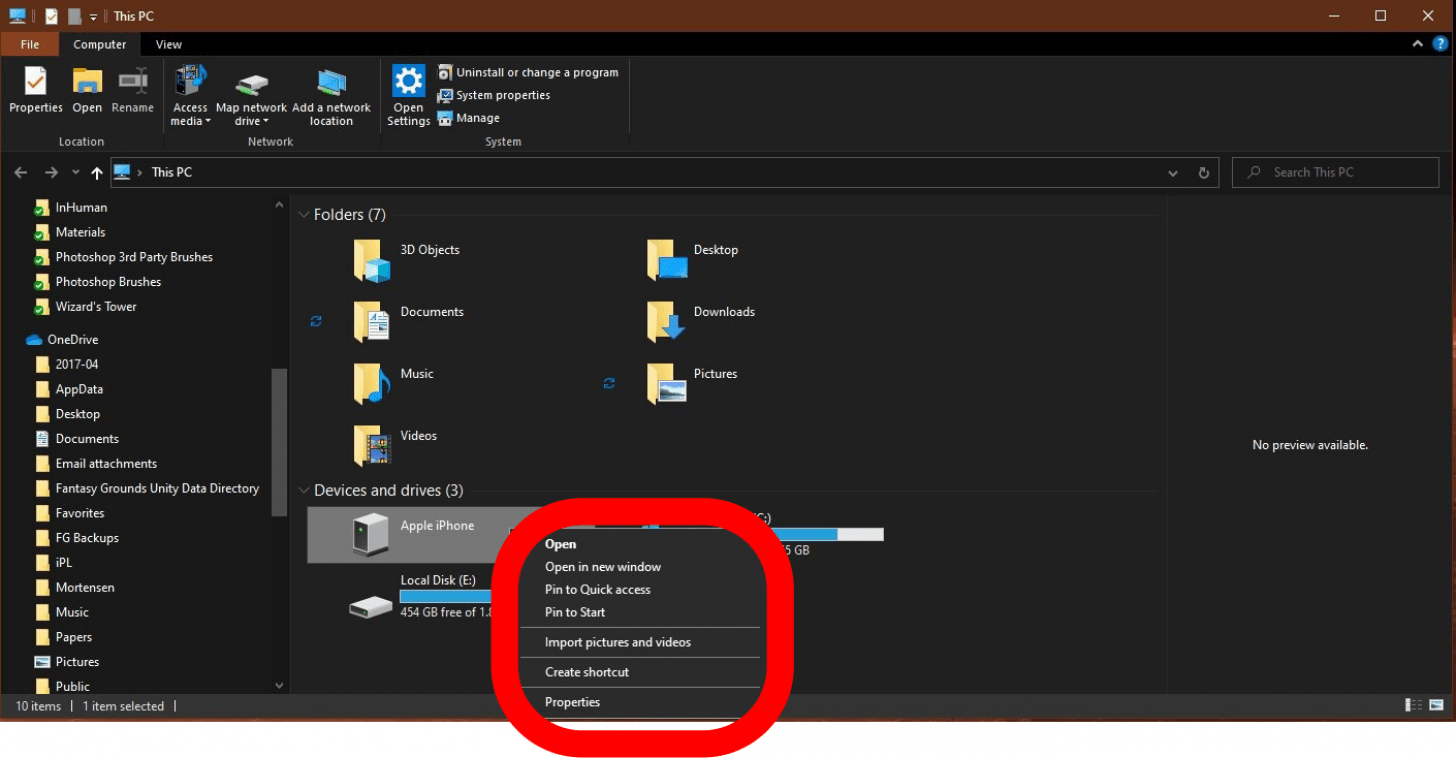The width and height of the screenshot is (1456, 758).
Task: Open Settings from the ribbon
Action: pos(408,96)
